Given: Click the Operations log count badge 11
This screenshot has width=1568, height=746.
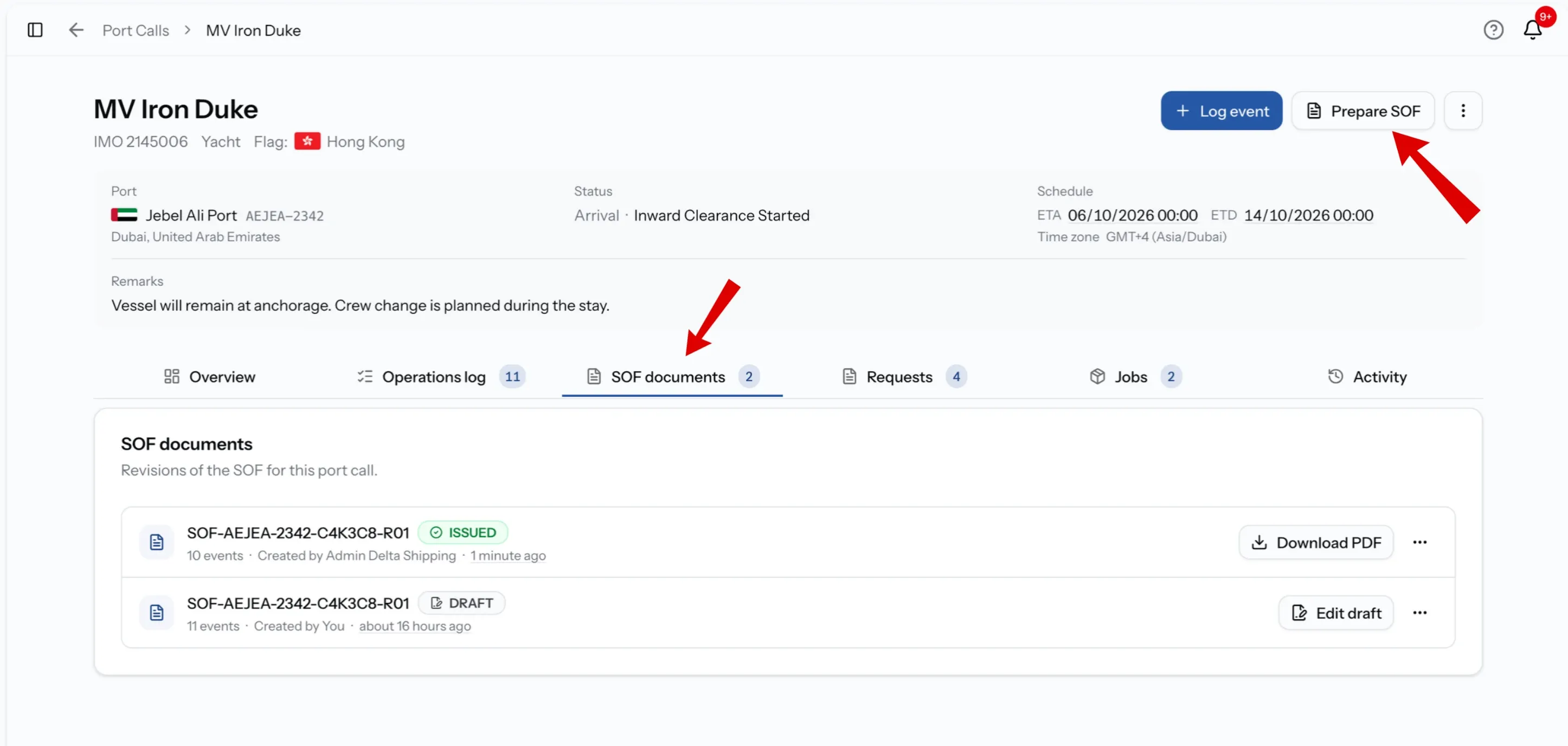Looking at the screenshot, I should coord(512,377).
